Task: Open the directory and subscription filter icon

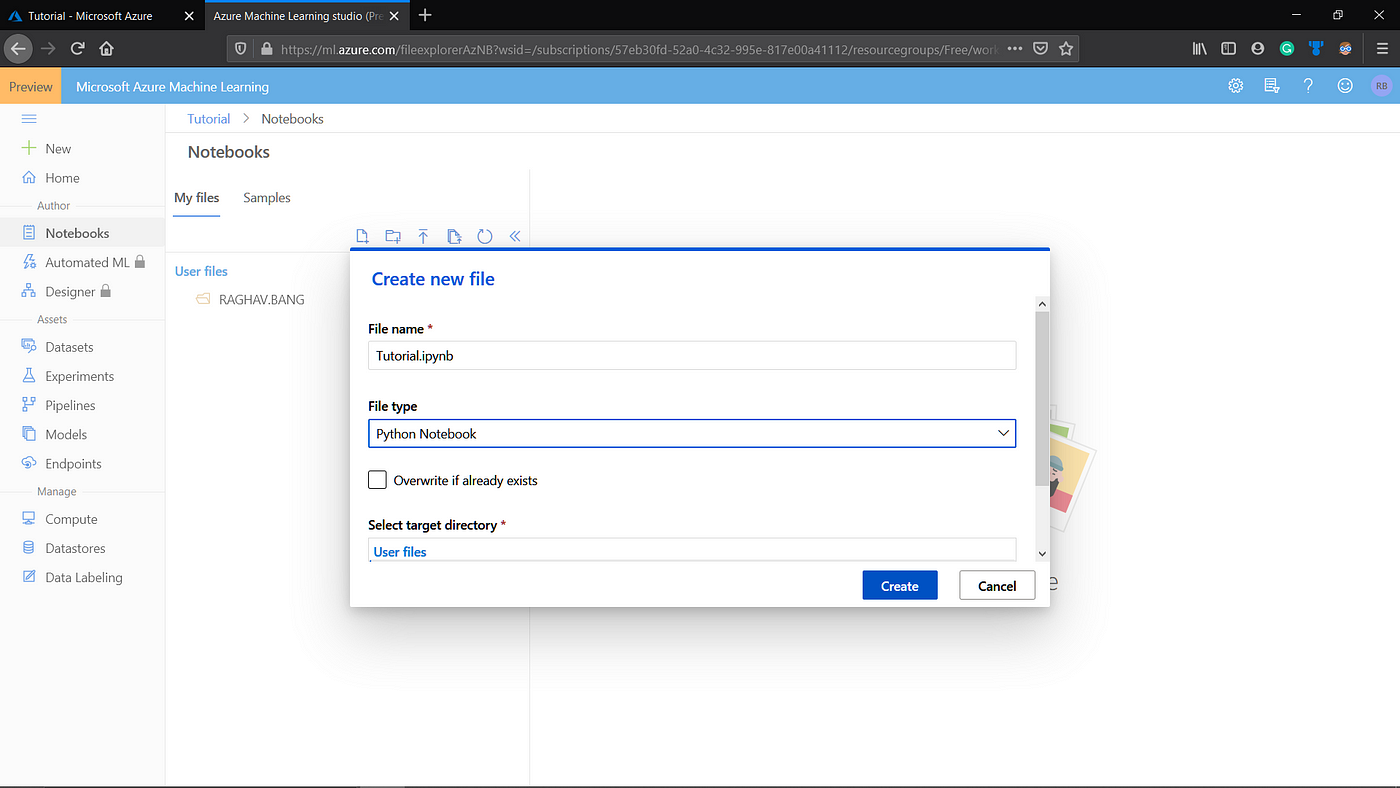Action: tap(1272, 86)
